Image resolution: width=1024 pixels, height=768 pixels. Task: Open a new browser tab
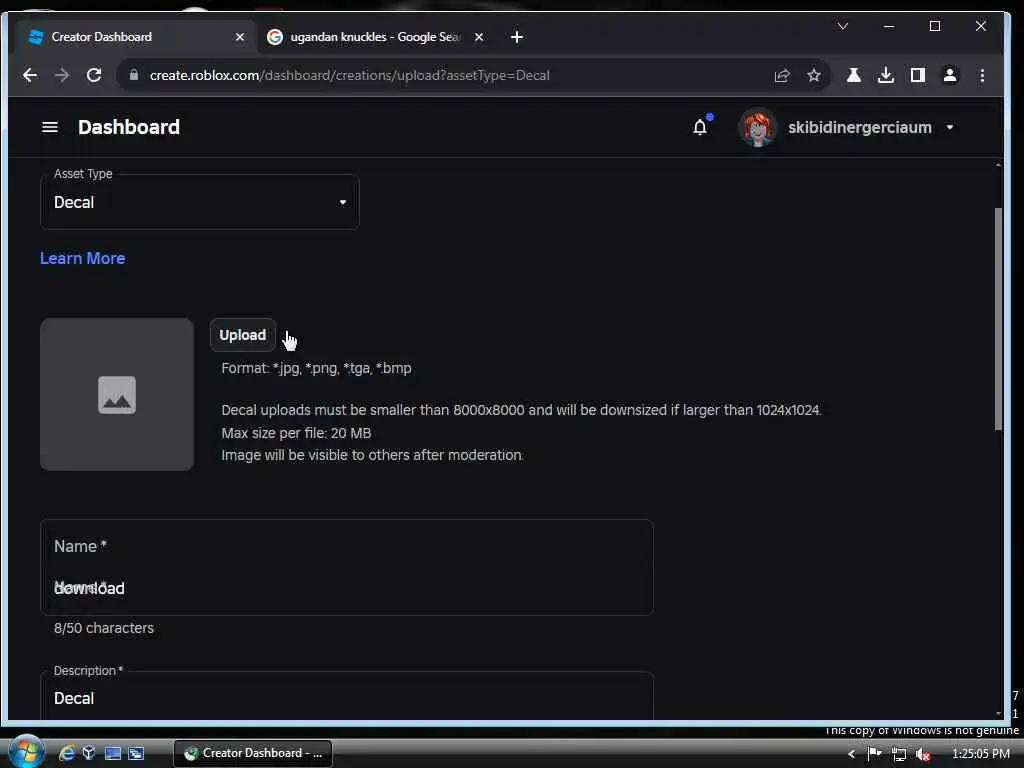point(517,37)
